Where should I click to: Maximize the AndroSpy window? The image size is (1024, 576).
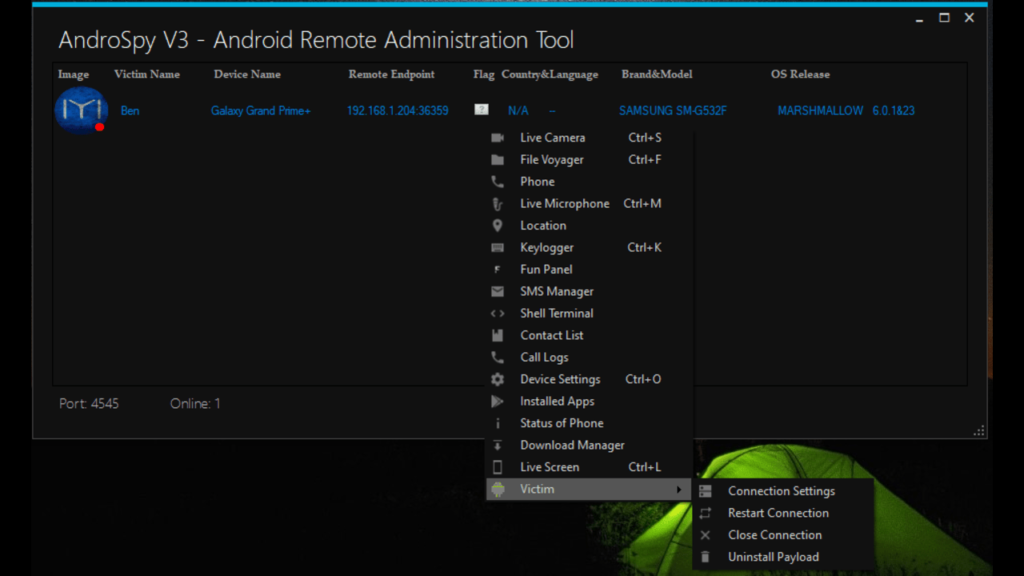[944, 18]
